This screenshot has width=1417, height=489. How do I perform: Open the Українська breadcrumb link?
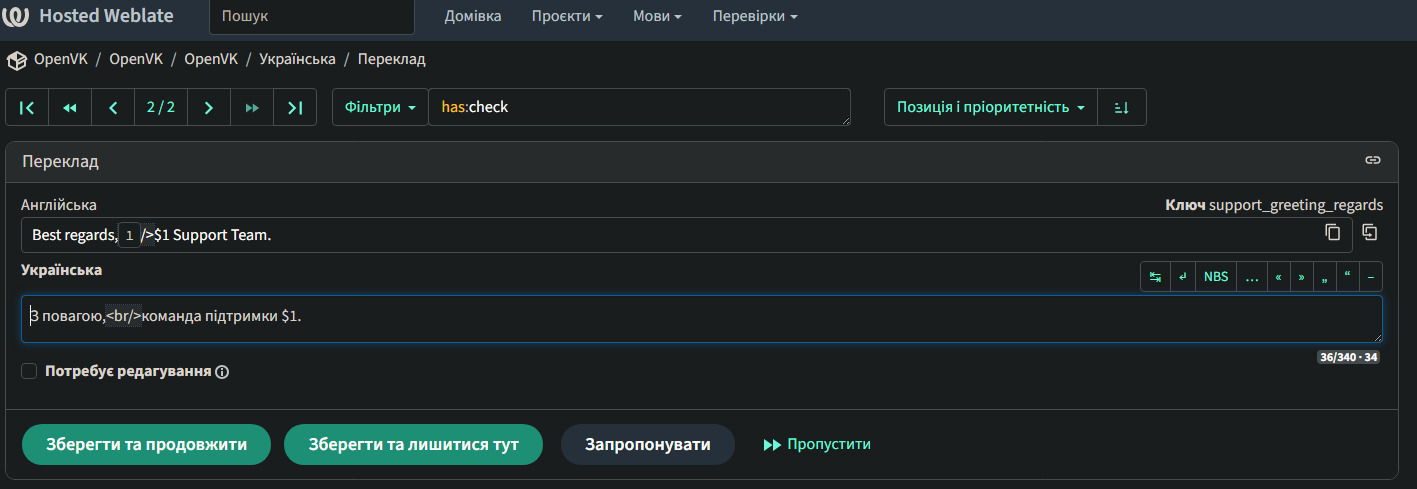[297, 59]
